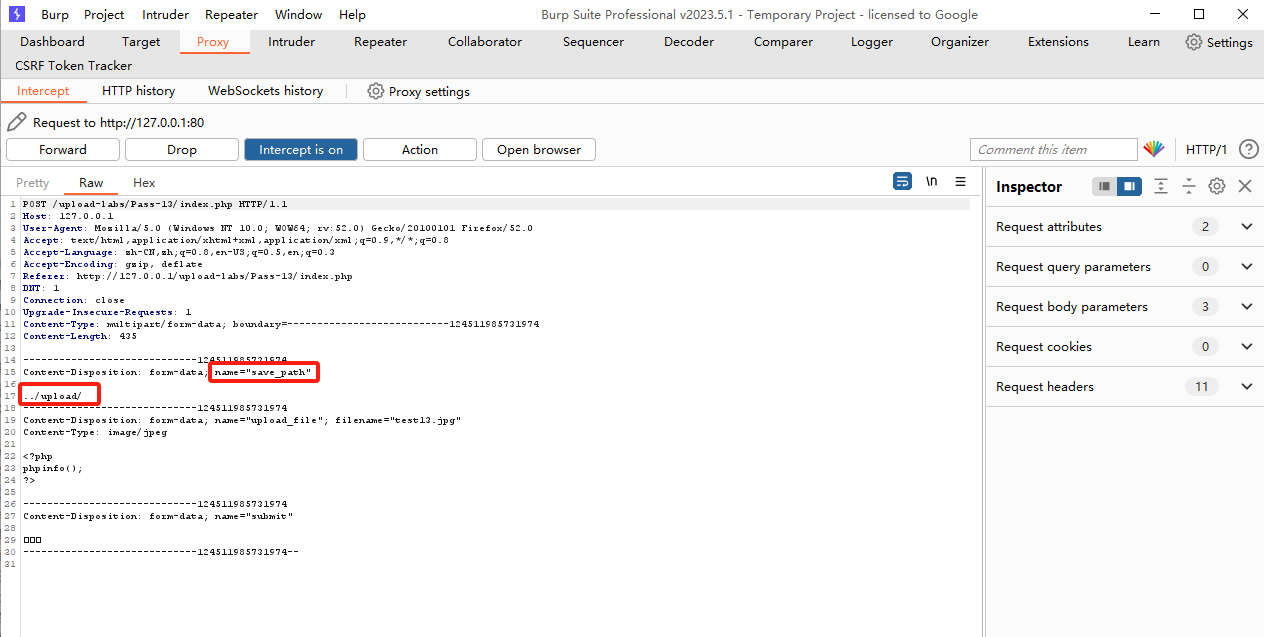
Task: Click the phpinfo(); payload line
Action: (x=53, y=468)
